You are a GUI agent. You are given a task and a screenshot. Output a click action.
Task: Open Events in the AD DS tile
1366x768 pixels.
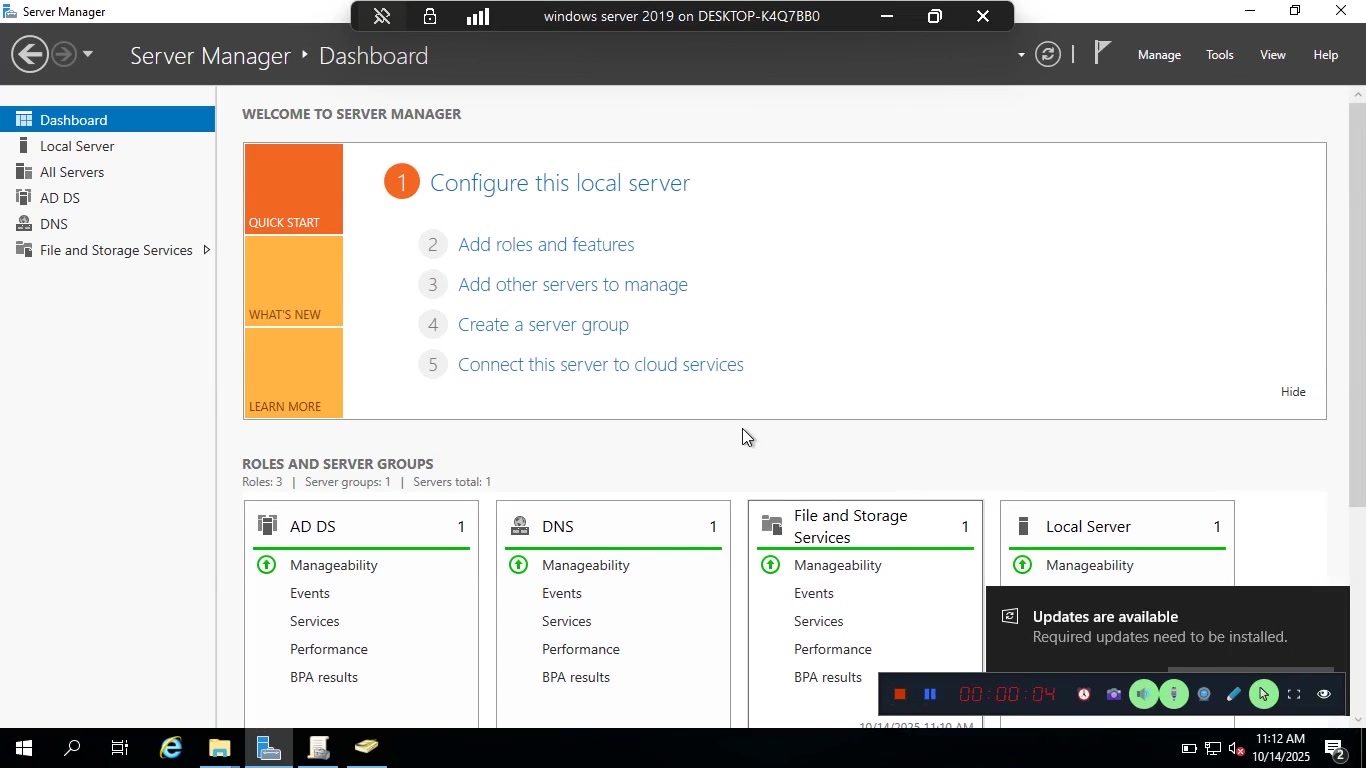click(x=310, y=593)
